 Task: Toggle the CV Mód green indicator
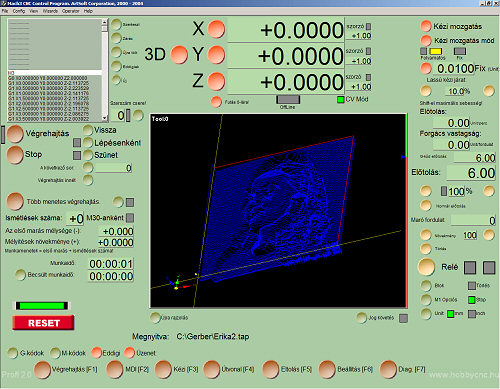coord(340,99)
